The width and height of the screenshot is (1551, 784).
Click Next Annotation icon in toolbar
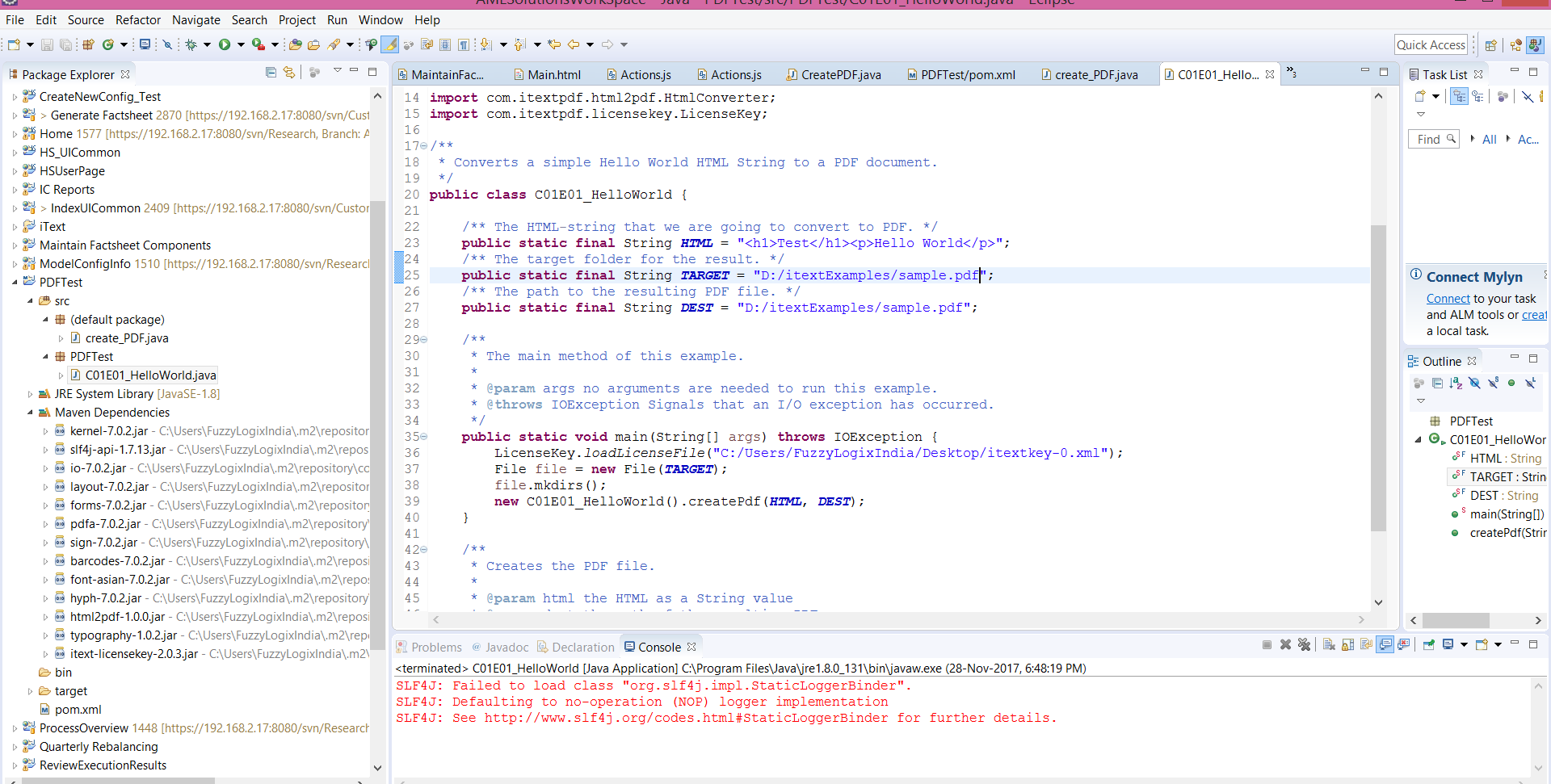pos(485,44)
